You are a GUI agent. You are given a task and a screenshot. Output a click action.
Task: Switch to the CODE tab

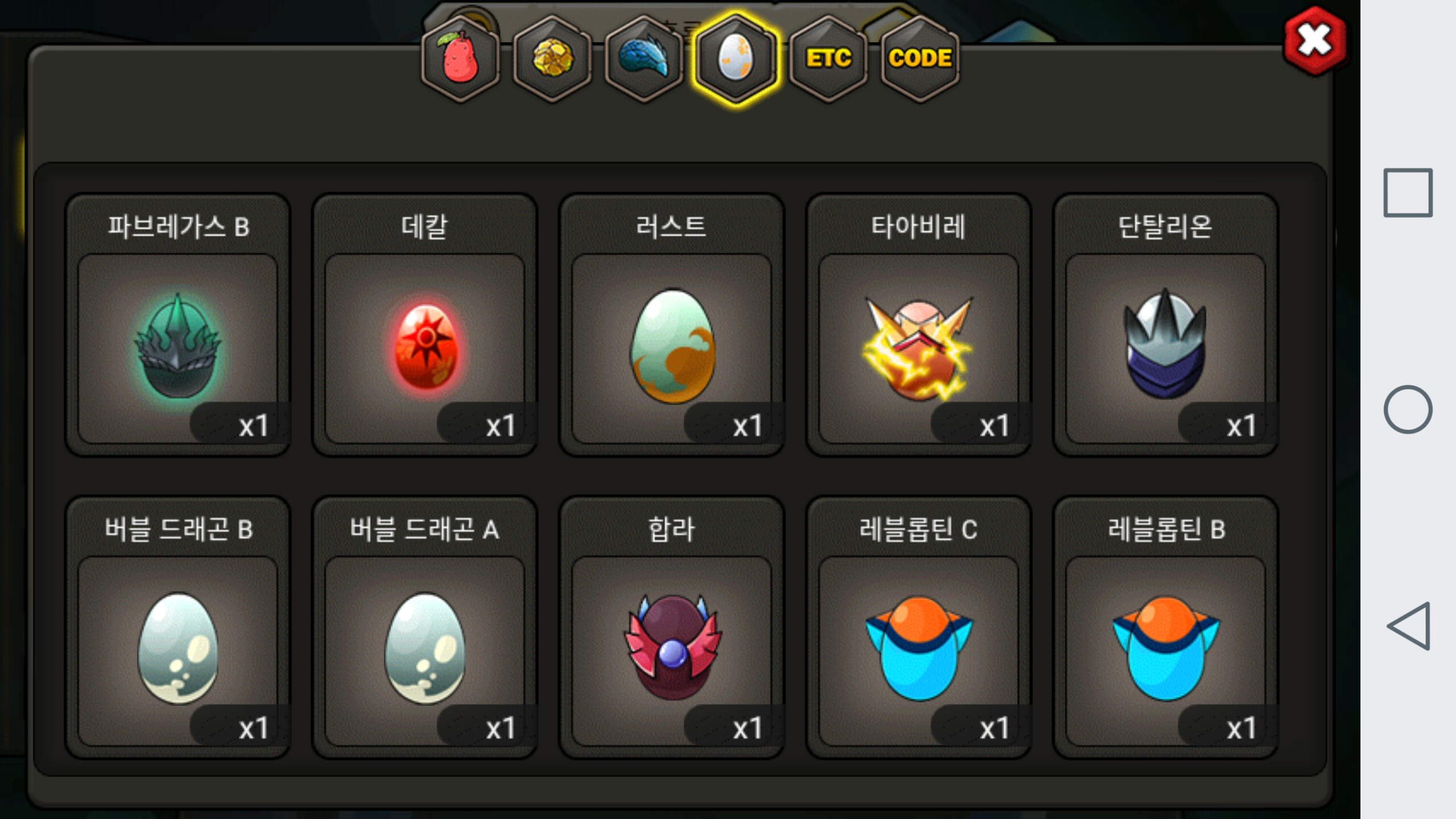pos(920,59)
